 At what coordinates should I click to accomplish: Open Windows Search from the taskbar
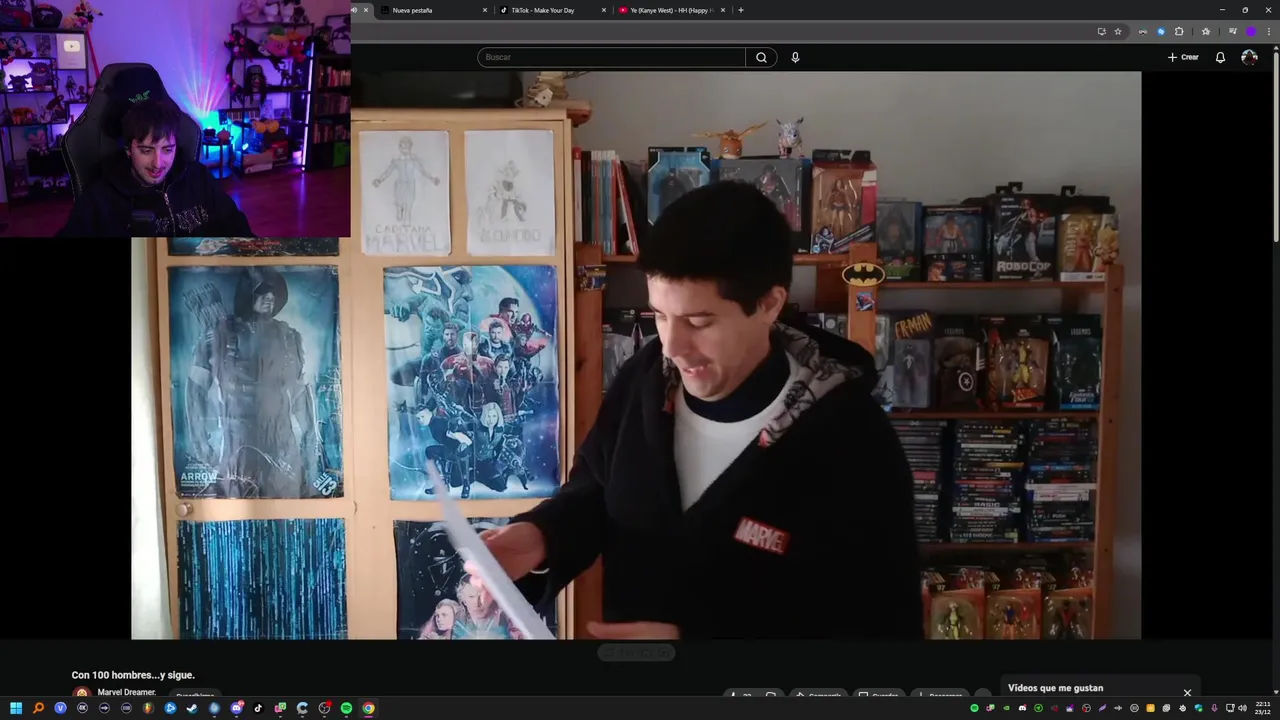[x=38, y=708]
